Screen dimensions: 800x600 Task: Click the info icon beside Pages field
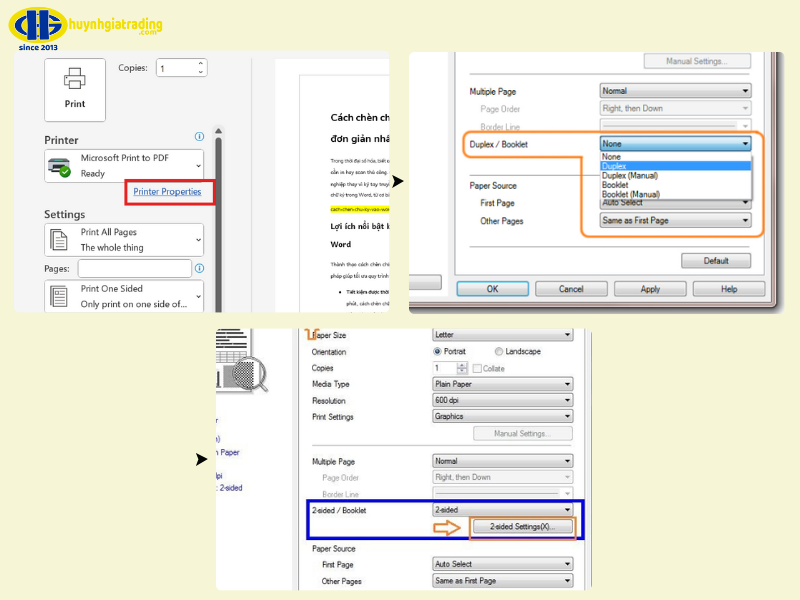pos(199,269)
